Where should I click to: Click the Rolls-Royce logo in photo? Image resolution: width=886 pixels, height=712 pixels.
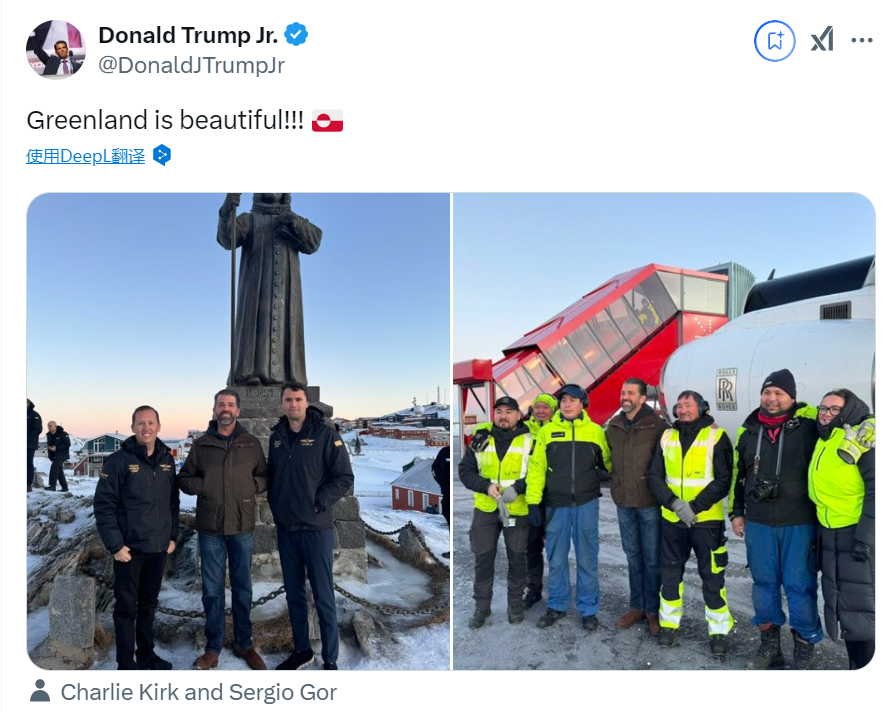click(726, 390)
